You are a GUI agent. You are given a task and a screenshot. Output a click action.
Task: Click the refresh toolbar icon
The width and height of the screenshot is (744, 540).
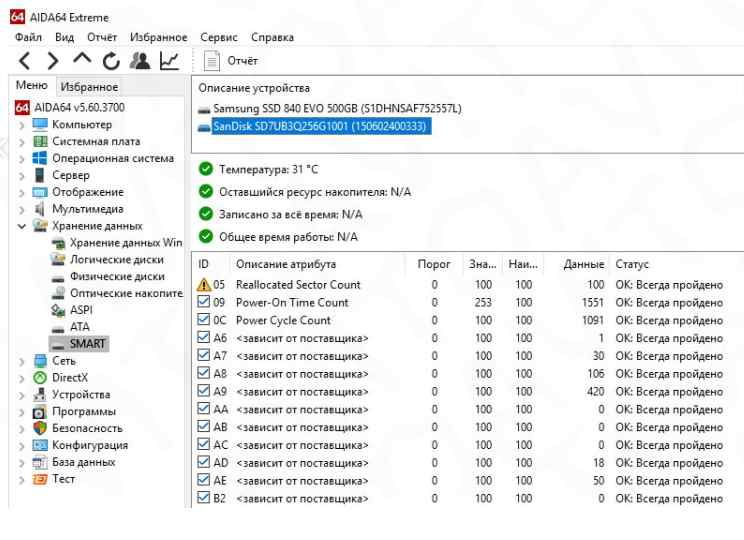111,61
